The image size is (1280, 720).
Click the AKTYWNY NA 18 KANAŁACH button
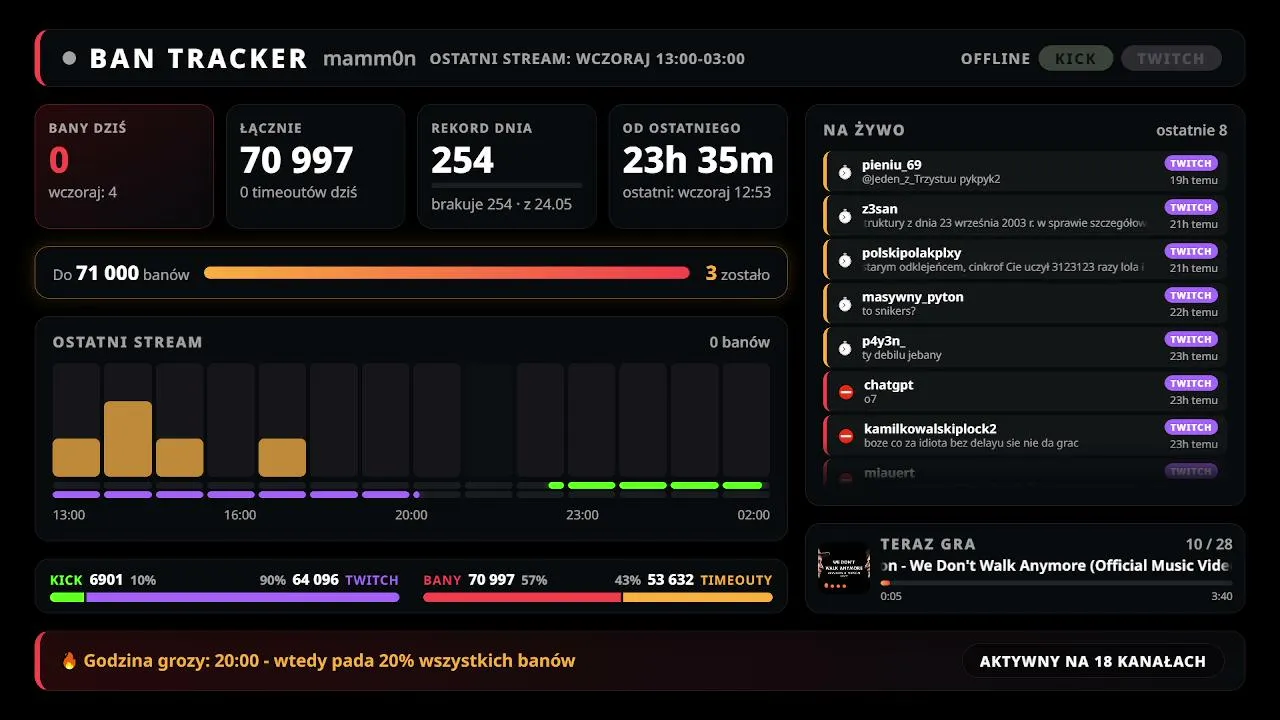1093,661
